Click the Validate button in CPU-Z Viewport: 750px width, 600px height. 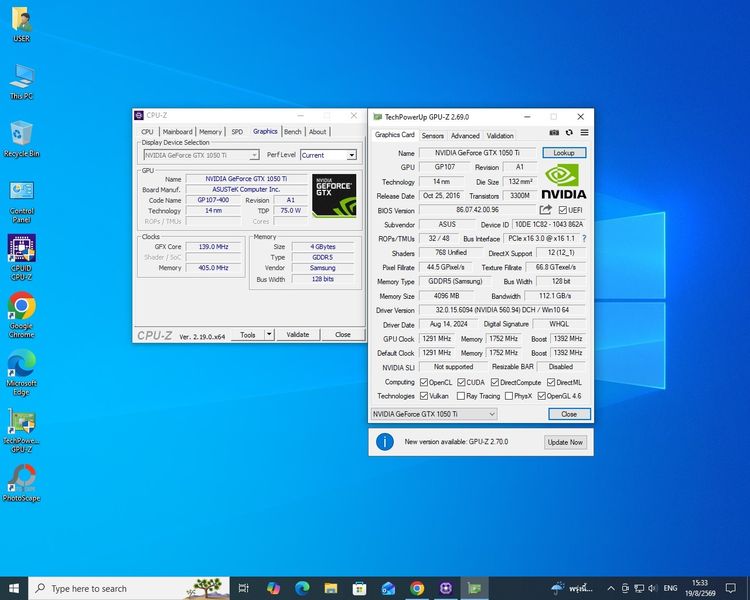(298, 334)
